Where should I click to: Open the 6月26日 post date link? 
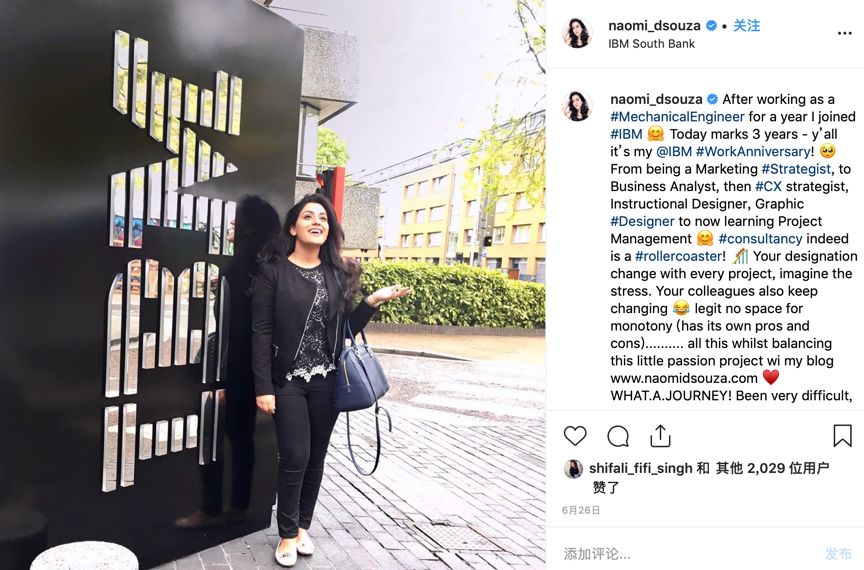pyautogui.click(x=581, y=510)
